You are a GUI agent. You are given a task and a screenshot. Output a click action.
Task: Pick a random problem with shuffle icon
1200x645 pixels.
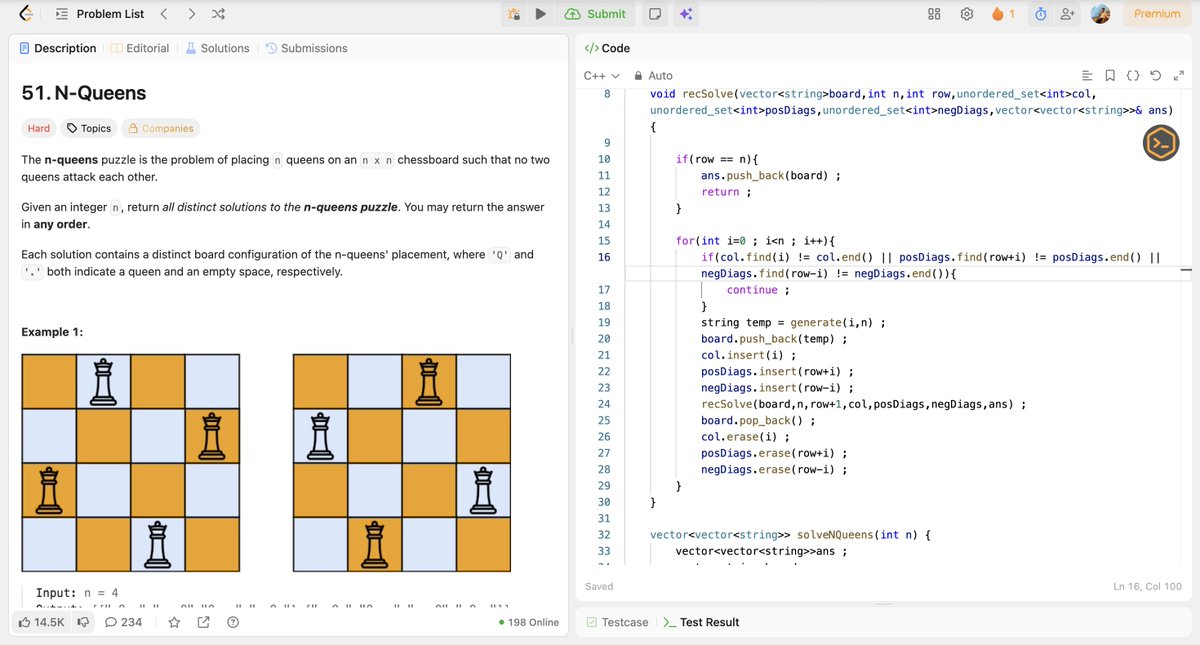tap(218, 14)
